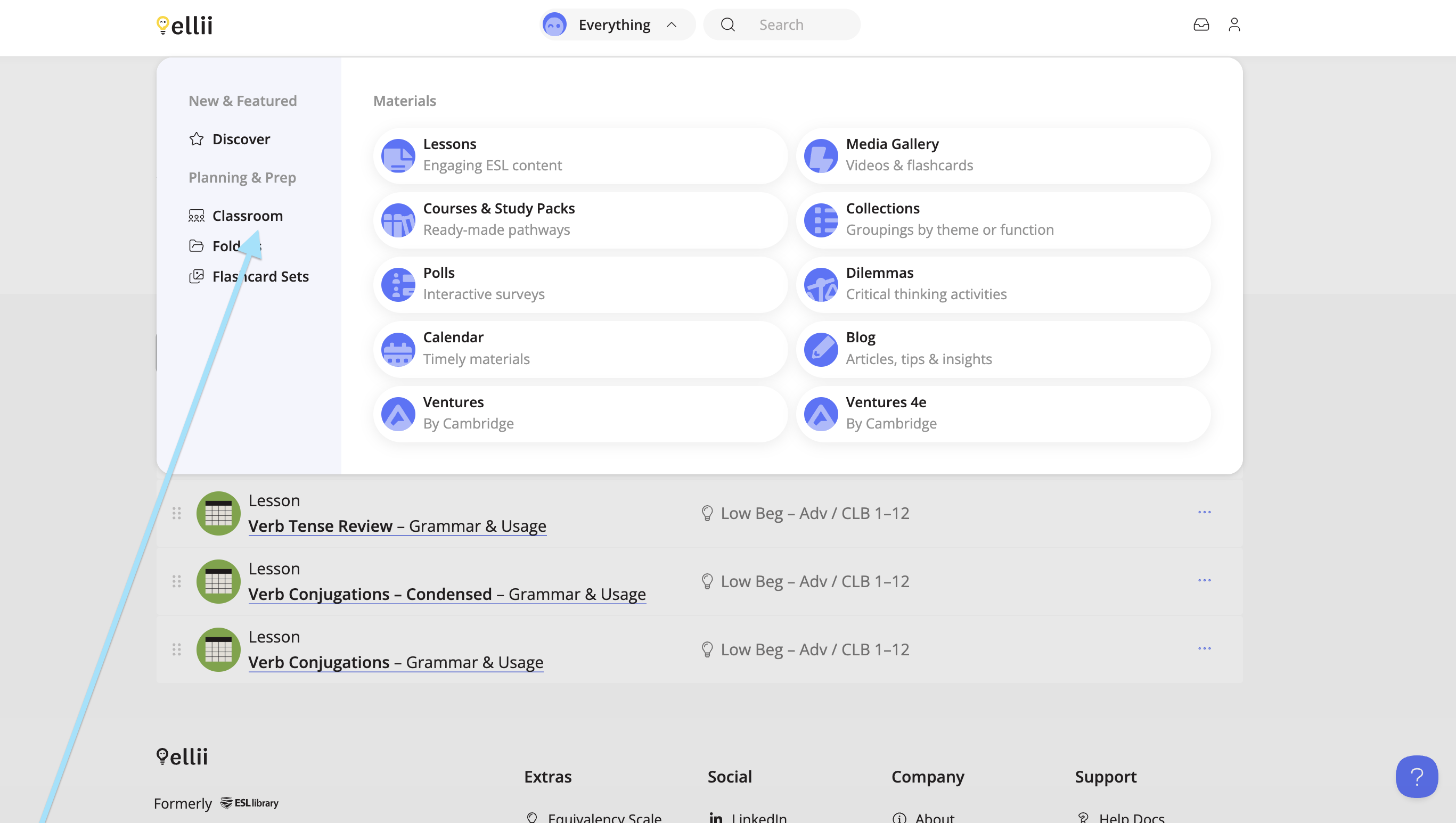1456x823 pixels.
Task: Click the Media Gallery icon
Action: (821, 155)
